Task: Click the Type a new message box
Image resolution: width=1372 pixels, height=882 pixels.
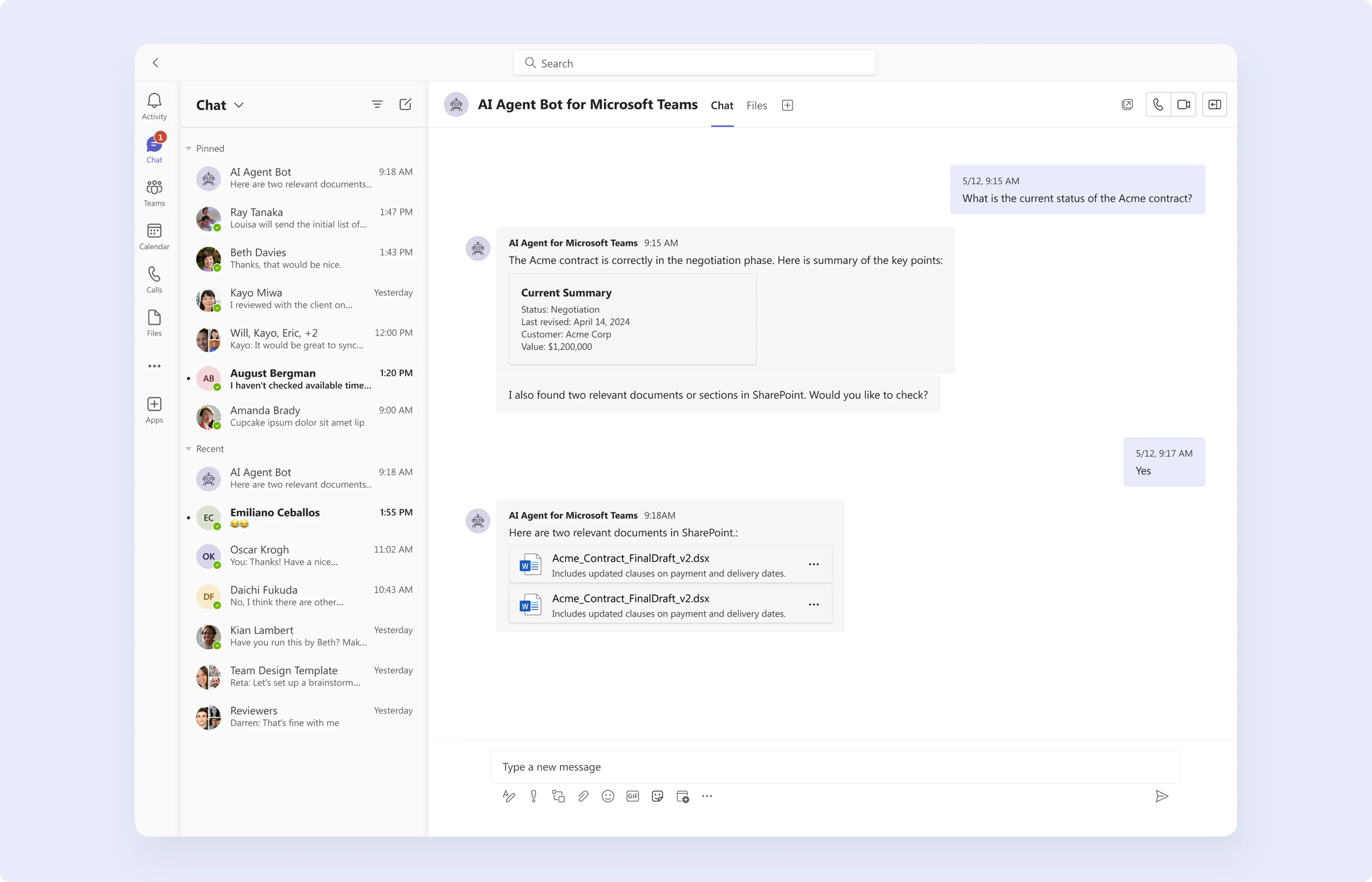Action: coord(835,767)
